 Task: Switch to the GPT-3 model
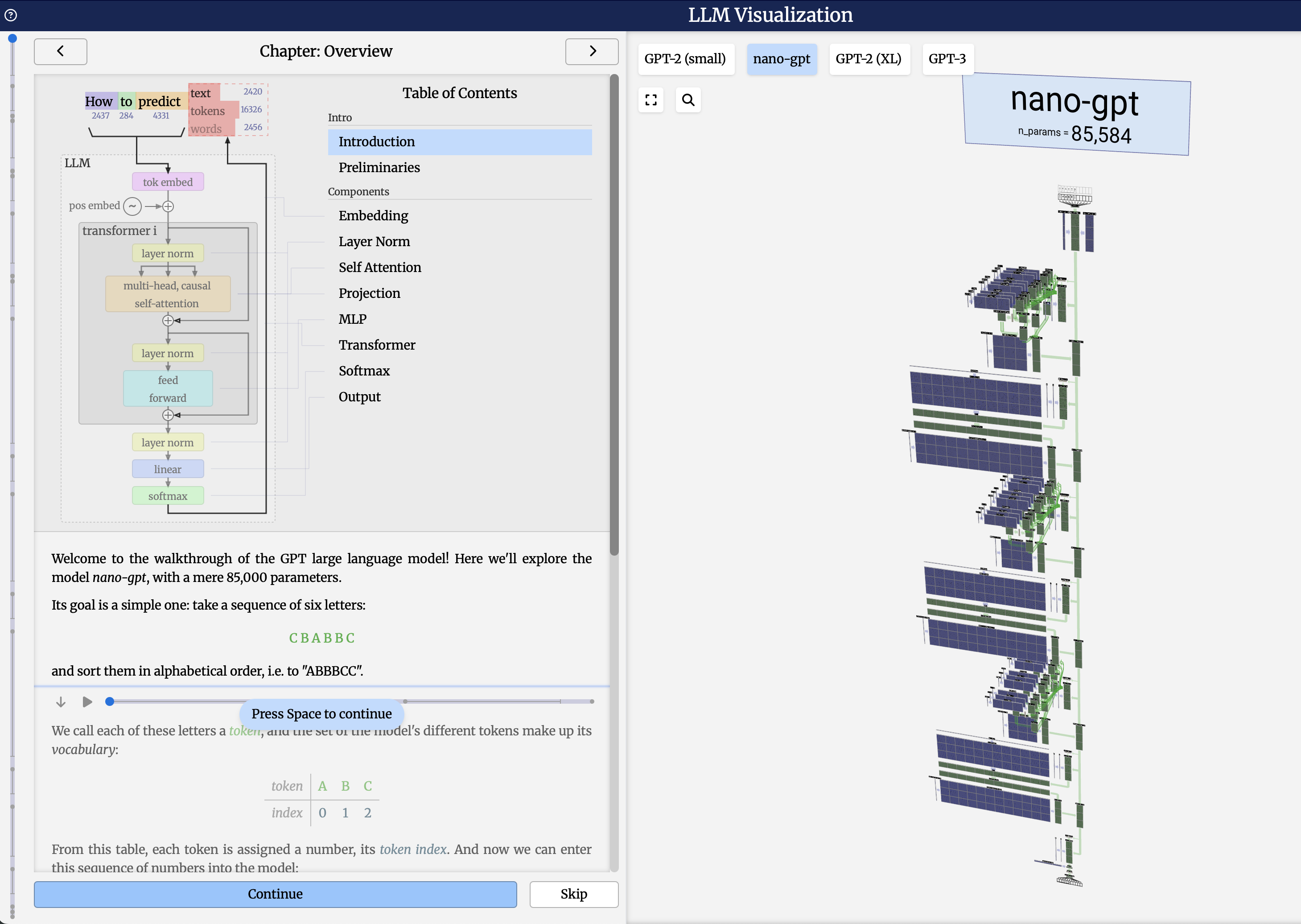coord(947,59)
